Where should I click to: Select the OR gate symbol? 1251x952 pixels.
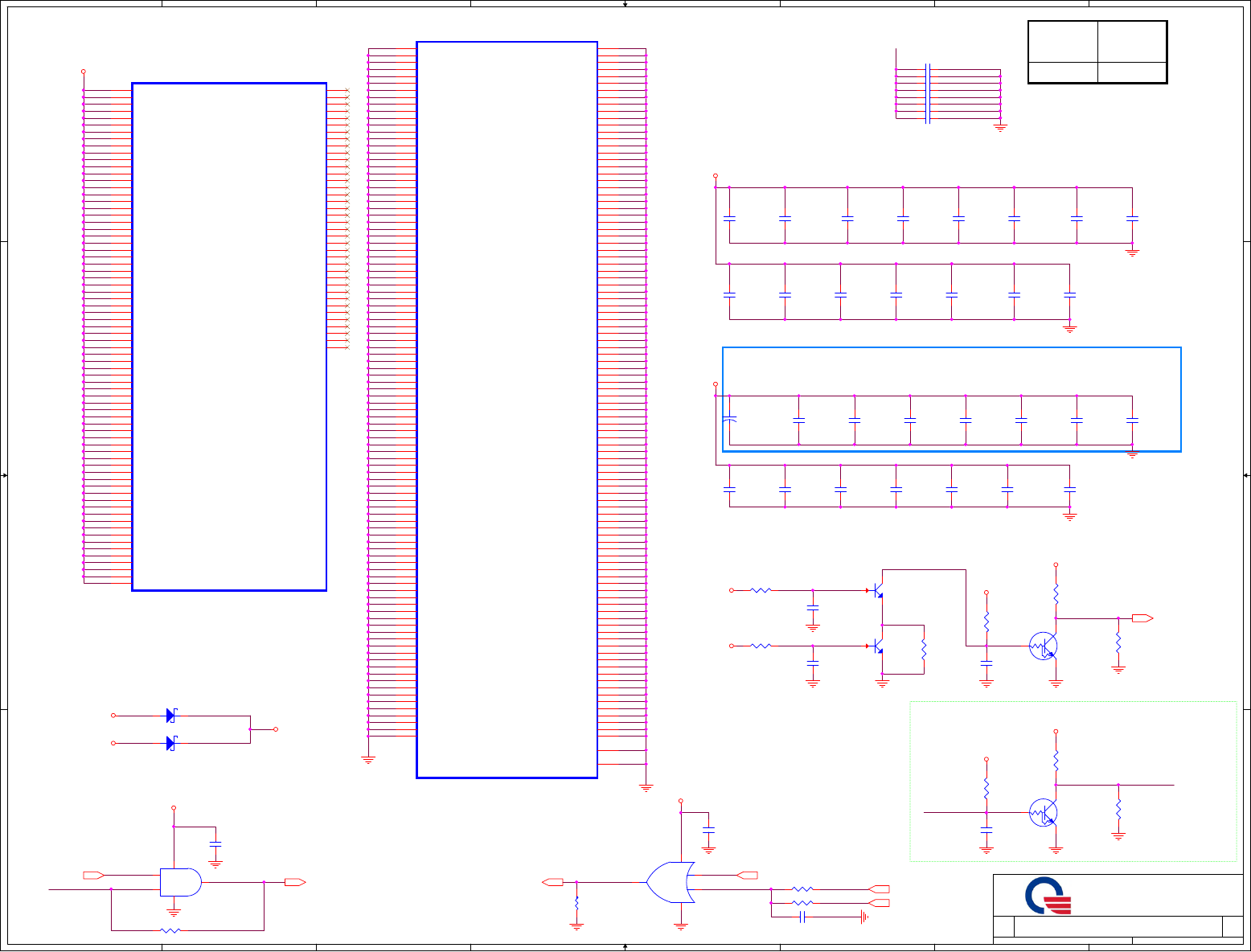[x=671, y=882]
